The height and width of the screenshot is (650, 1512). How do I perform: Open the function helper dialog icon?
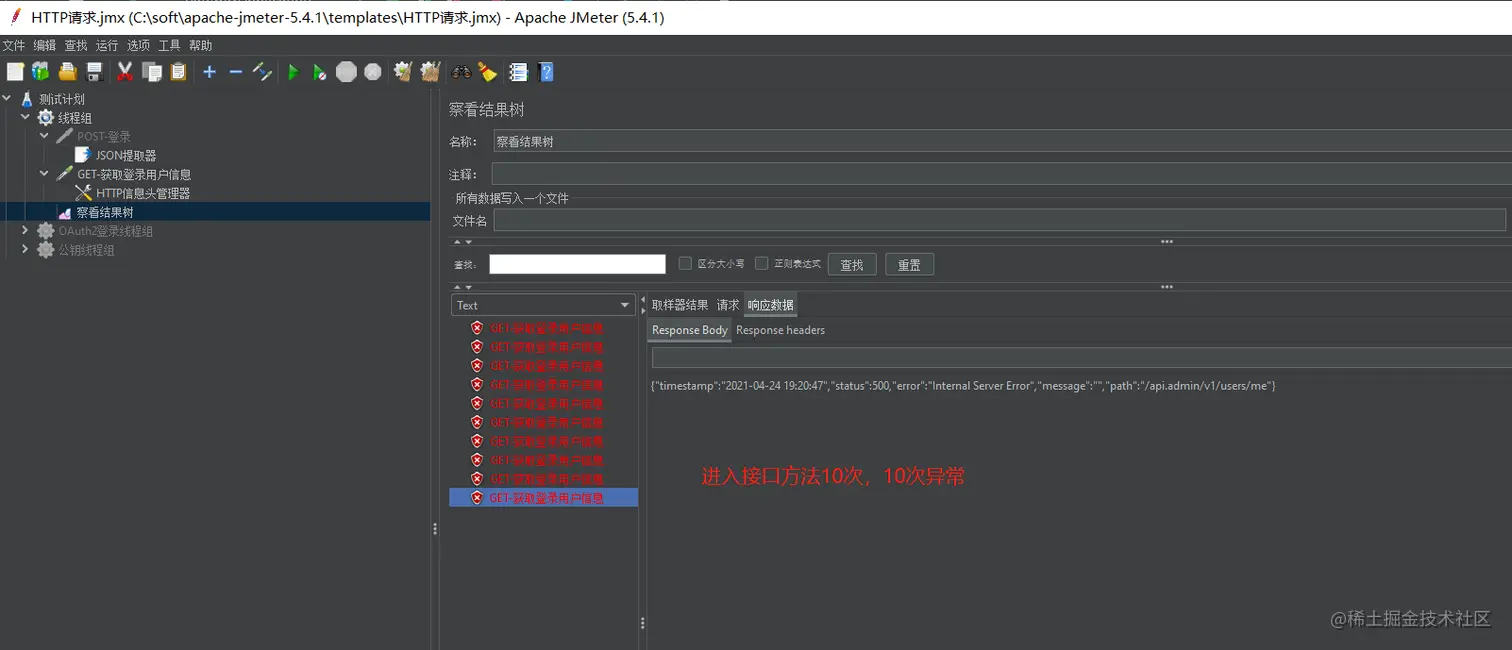[518, 71]
